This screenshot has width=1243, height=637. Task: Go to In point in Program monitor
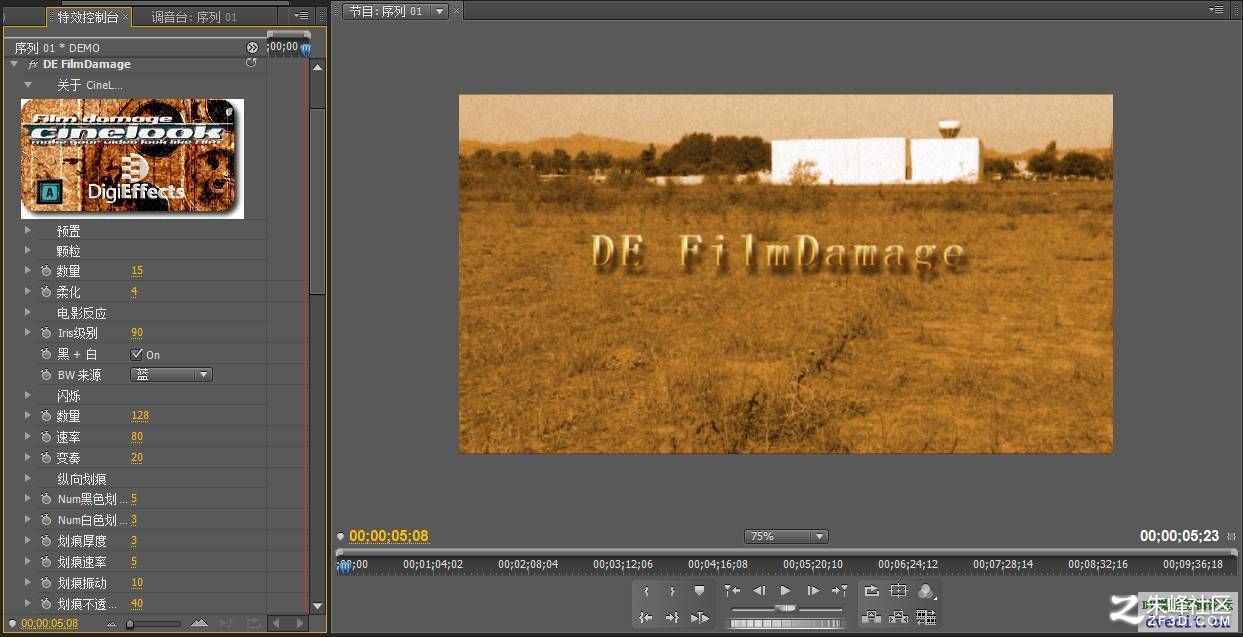click(646, 618)
